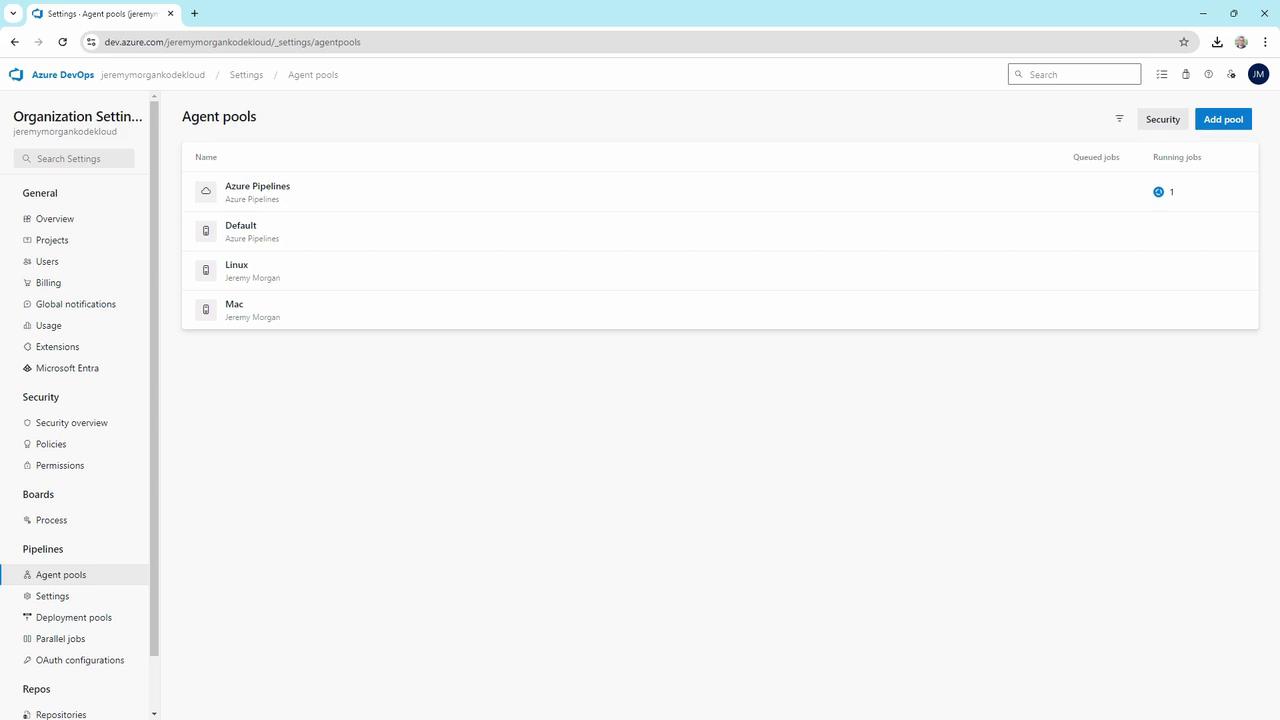Open the JM user avatar menu

(x=1258, y=75)
